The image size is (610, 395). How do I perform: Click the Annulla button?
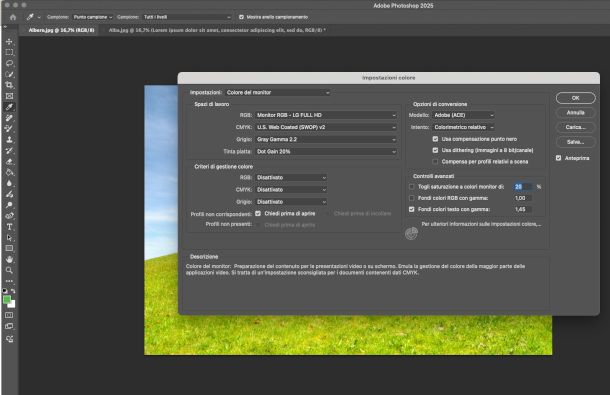(x=575, y=112)
